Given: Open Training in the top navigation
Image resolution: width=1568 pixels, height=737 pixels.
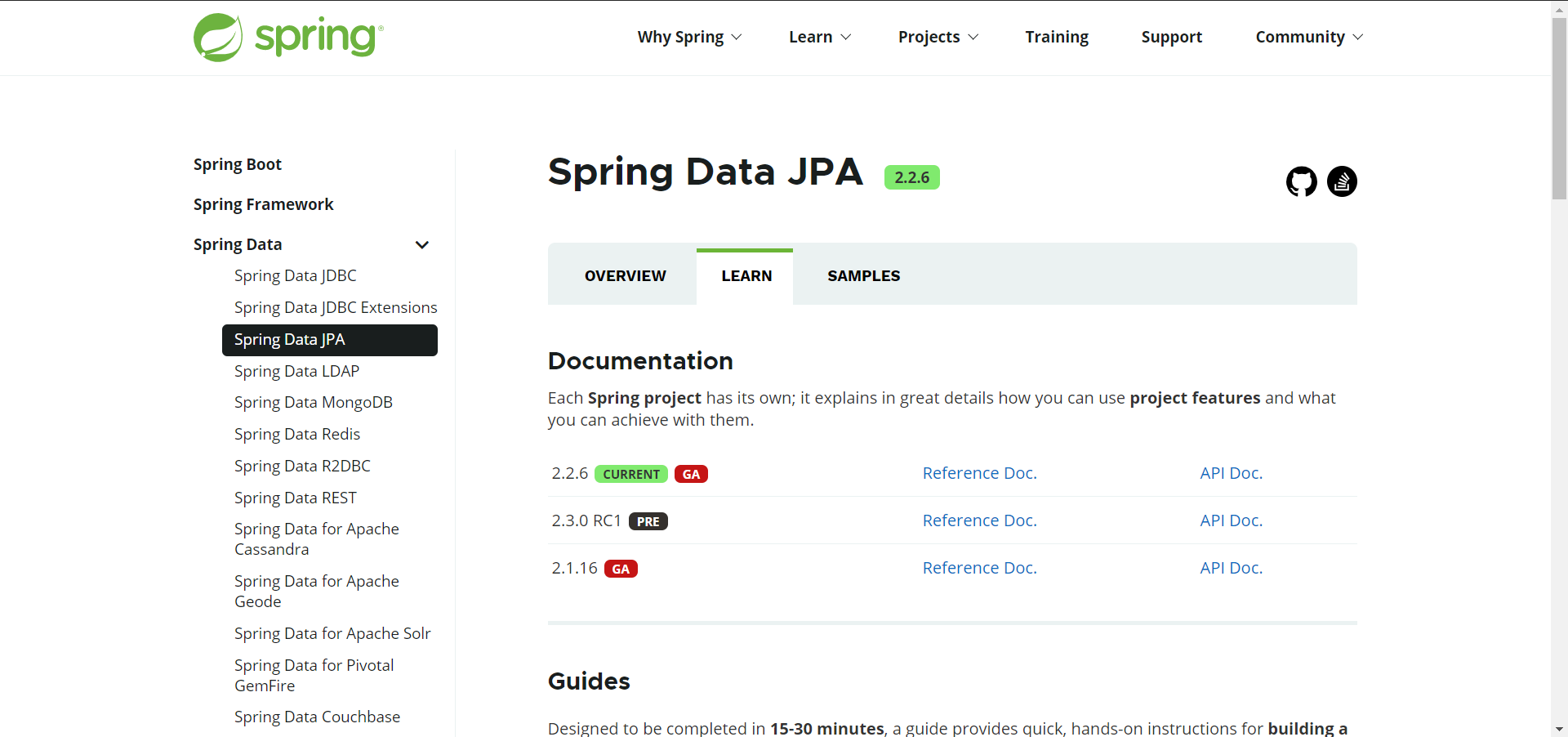Looking at the screenshot, I should 1057,37.
